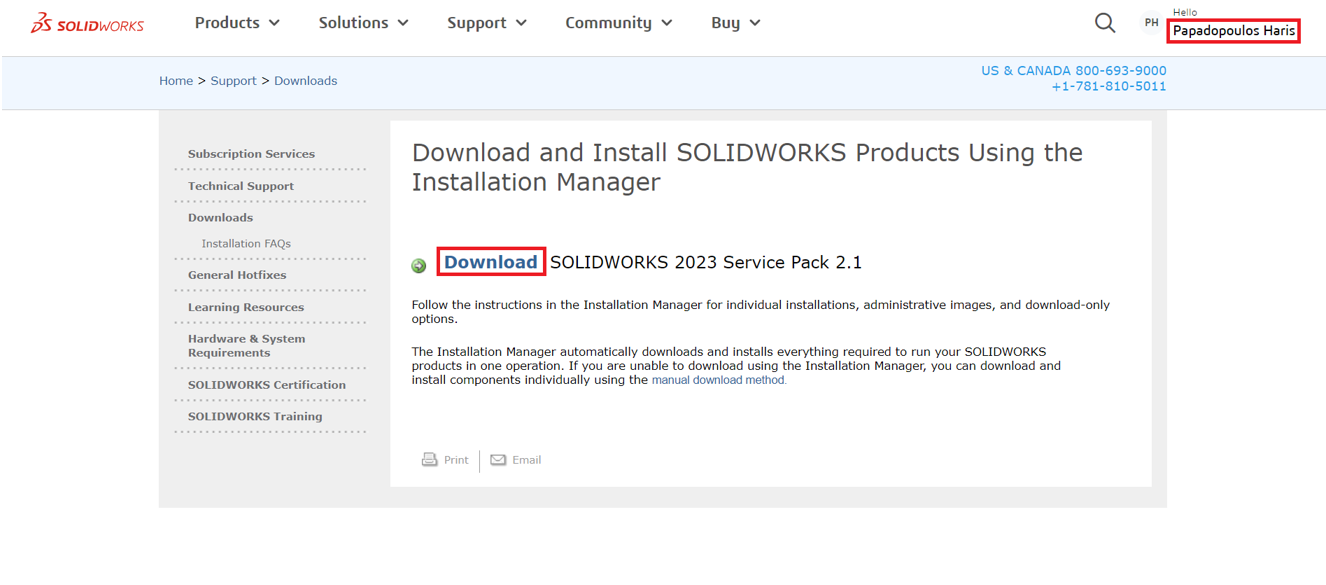Open the Buy menu

coord(735,23)
